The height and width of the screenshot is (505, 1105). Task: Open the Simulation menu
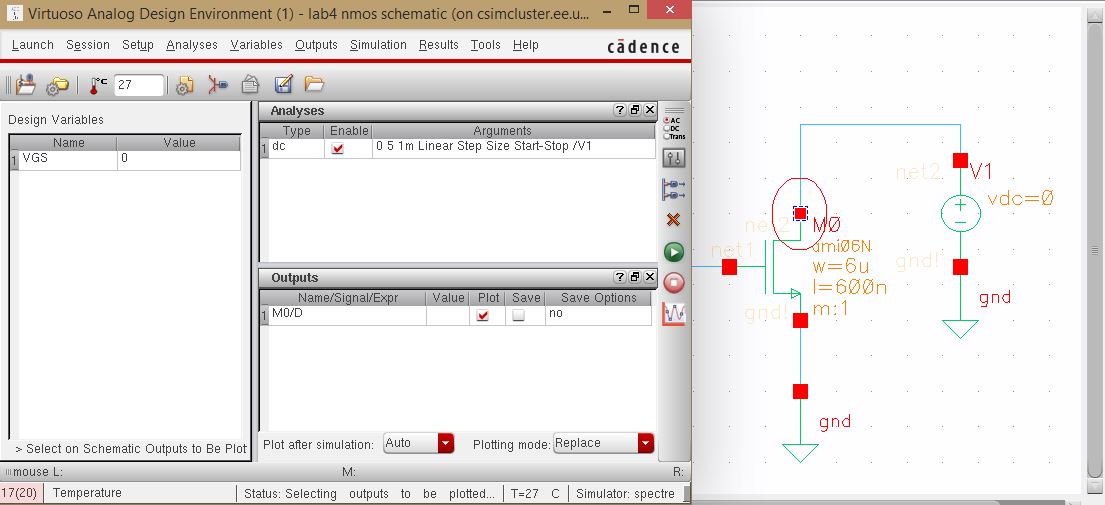pos(378,45)
